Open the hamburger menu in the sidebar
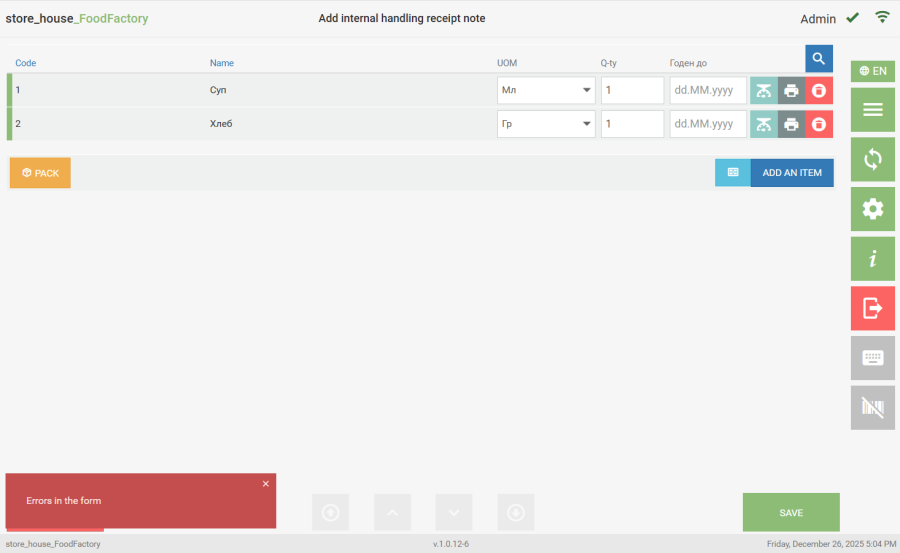900x553 pixels. pos(872,110)
